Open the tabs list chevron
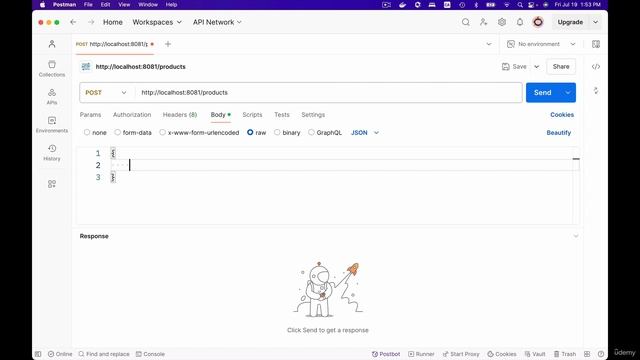Image resolution: width=640 pixels, height=360 pixels. [489, 44]
